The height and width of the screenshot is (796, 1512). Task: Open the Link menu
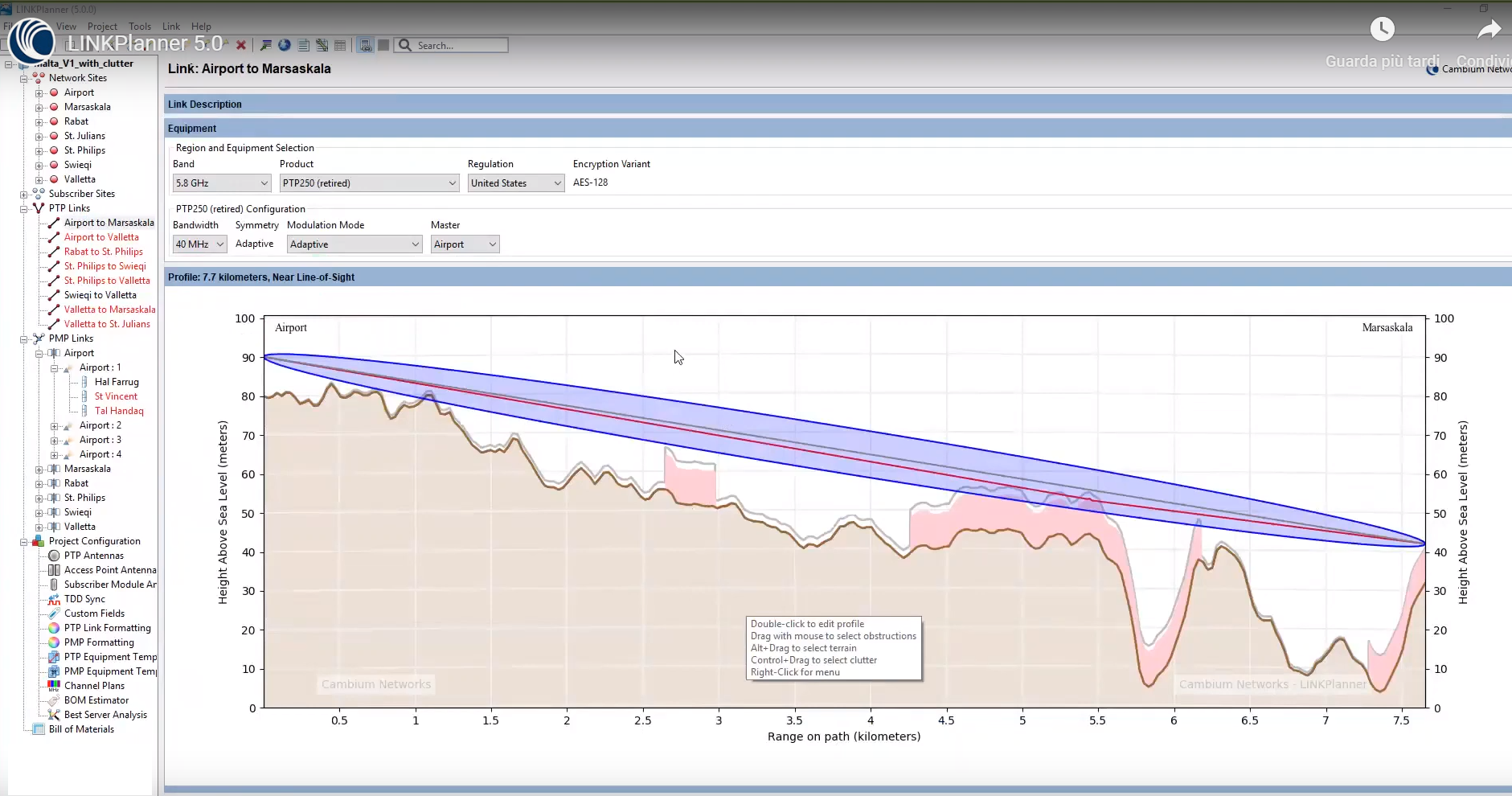[170, 26]
